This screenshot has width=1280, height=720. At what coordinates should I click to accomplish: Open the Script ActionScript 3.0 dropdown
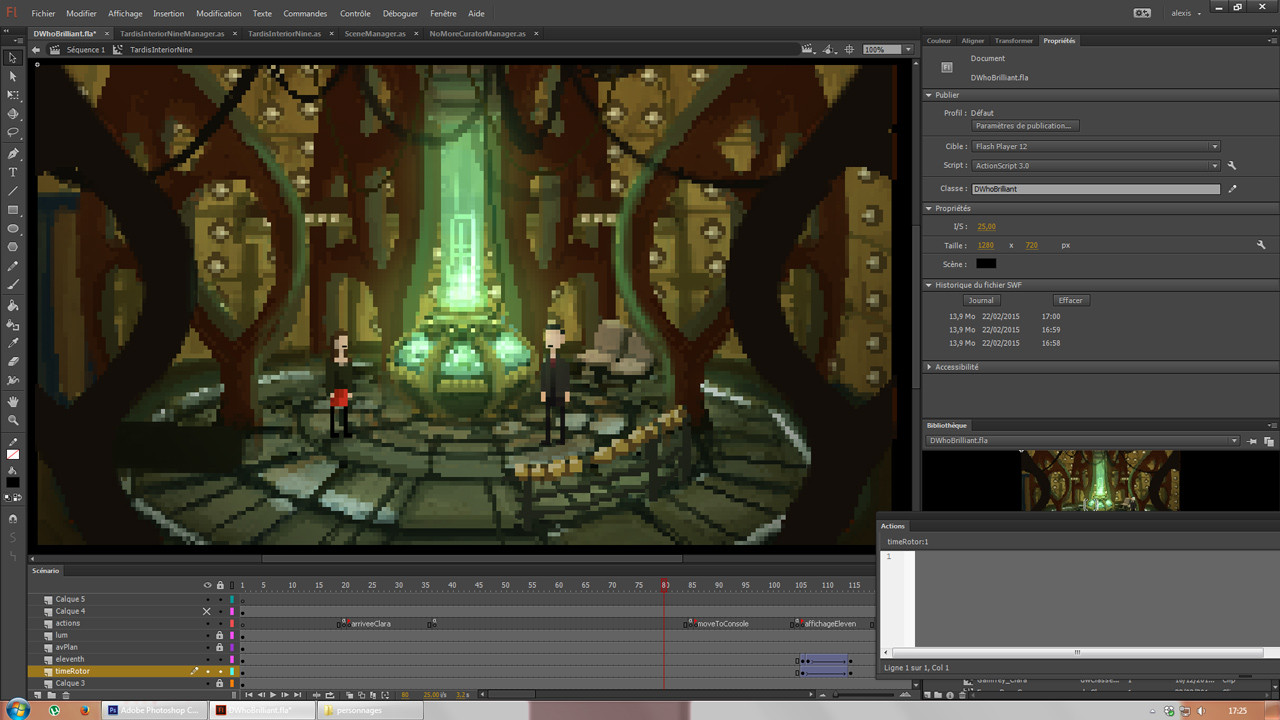(x=1096, y=166)
